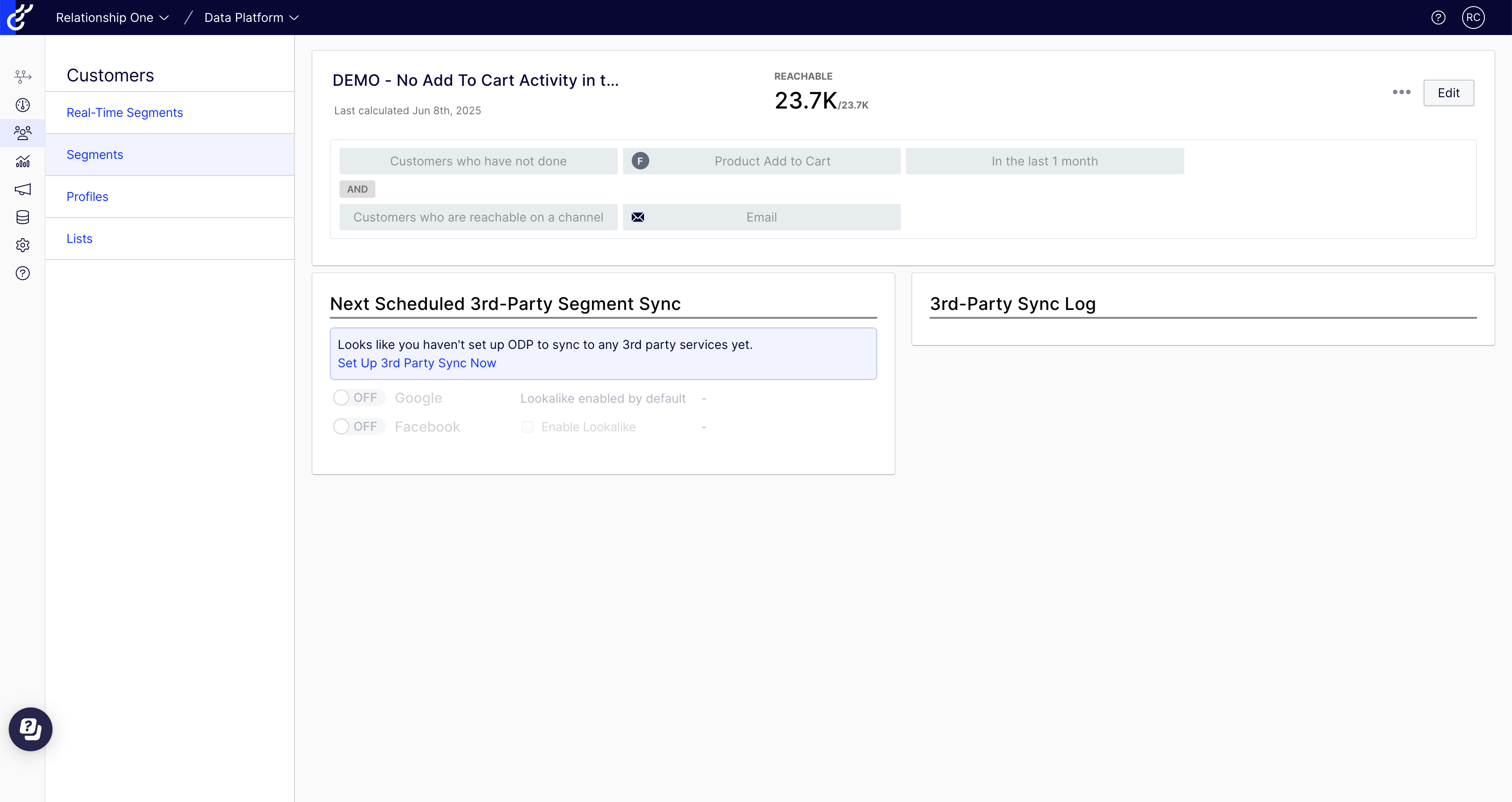The height and width of the screenshot is (802, 1512).
Task: Click the Edit segment button
Action: [x=1448, y=93]
